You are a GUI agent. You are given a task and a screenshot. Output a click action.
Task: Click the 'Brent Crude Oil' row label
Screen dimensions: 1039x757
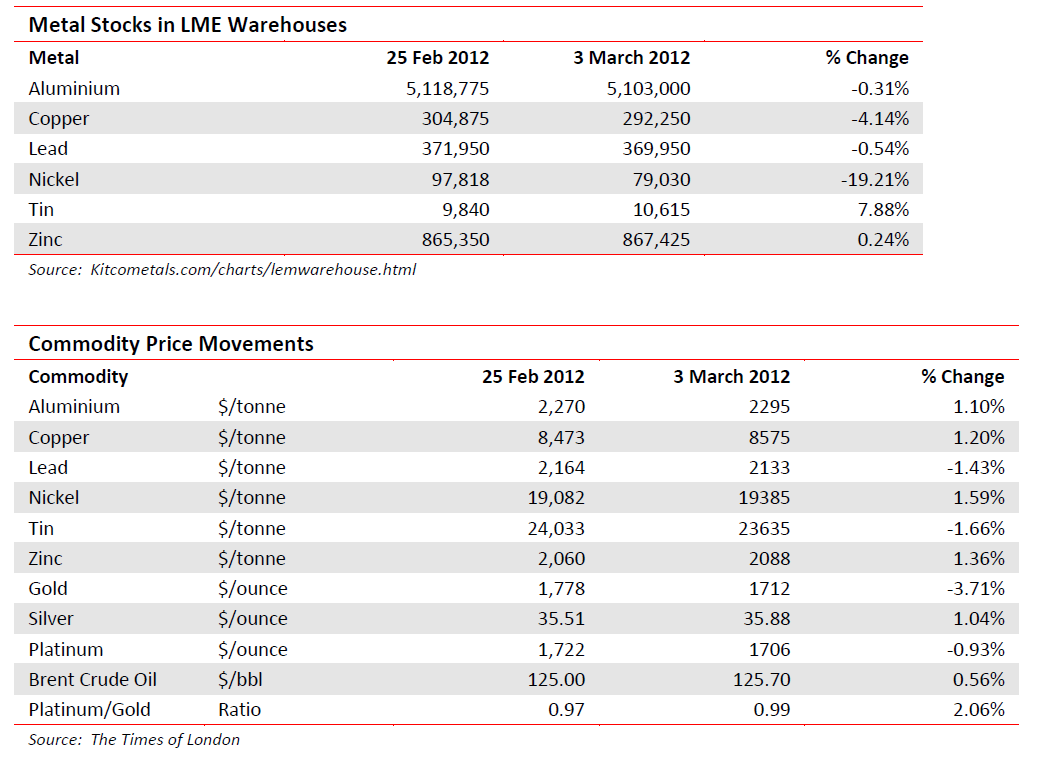(92, 680)
